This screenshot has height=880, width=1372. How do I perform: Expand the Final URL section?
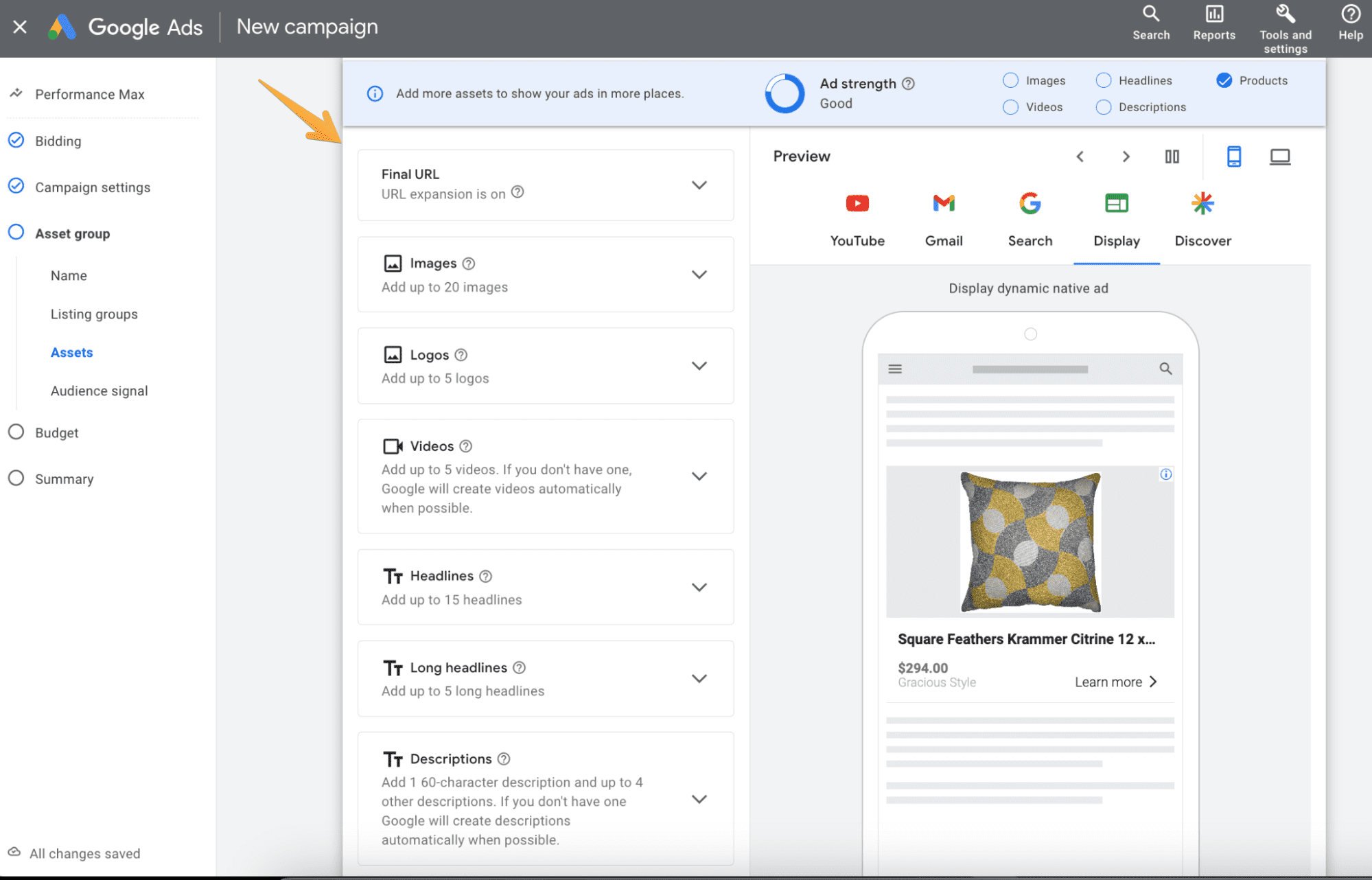click(x=699, y=185)
